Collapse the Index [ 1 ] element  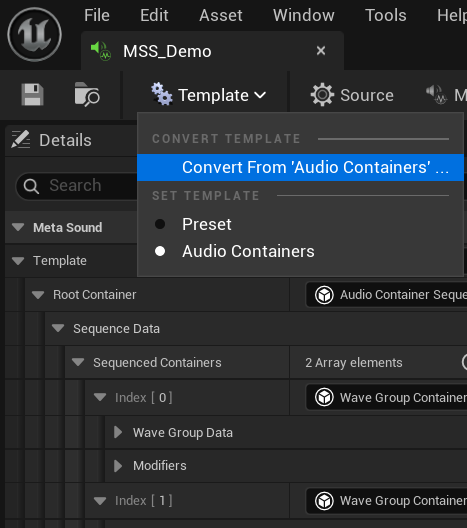100,501
